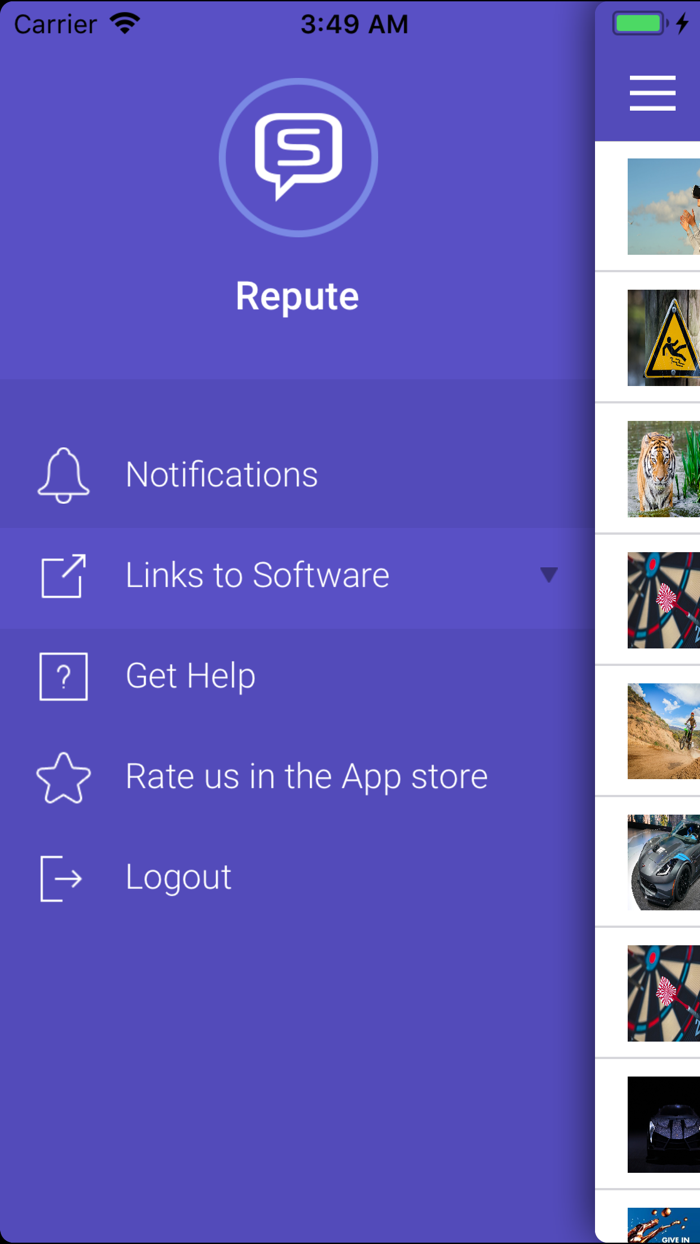The height and width of the screenshot is (1244, 700).
Task: Open the black car dark background thumbnail
Action: (664, 1125)
